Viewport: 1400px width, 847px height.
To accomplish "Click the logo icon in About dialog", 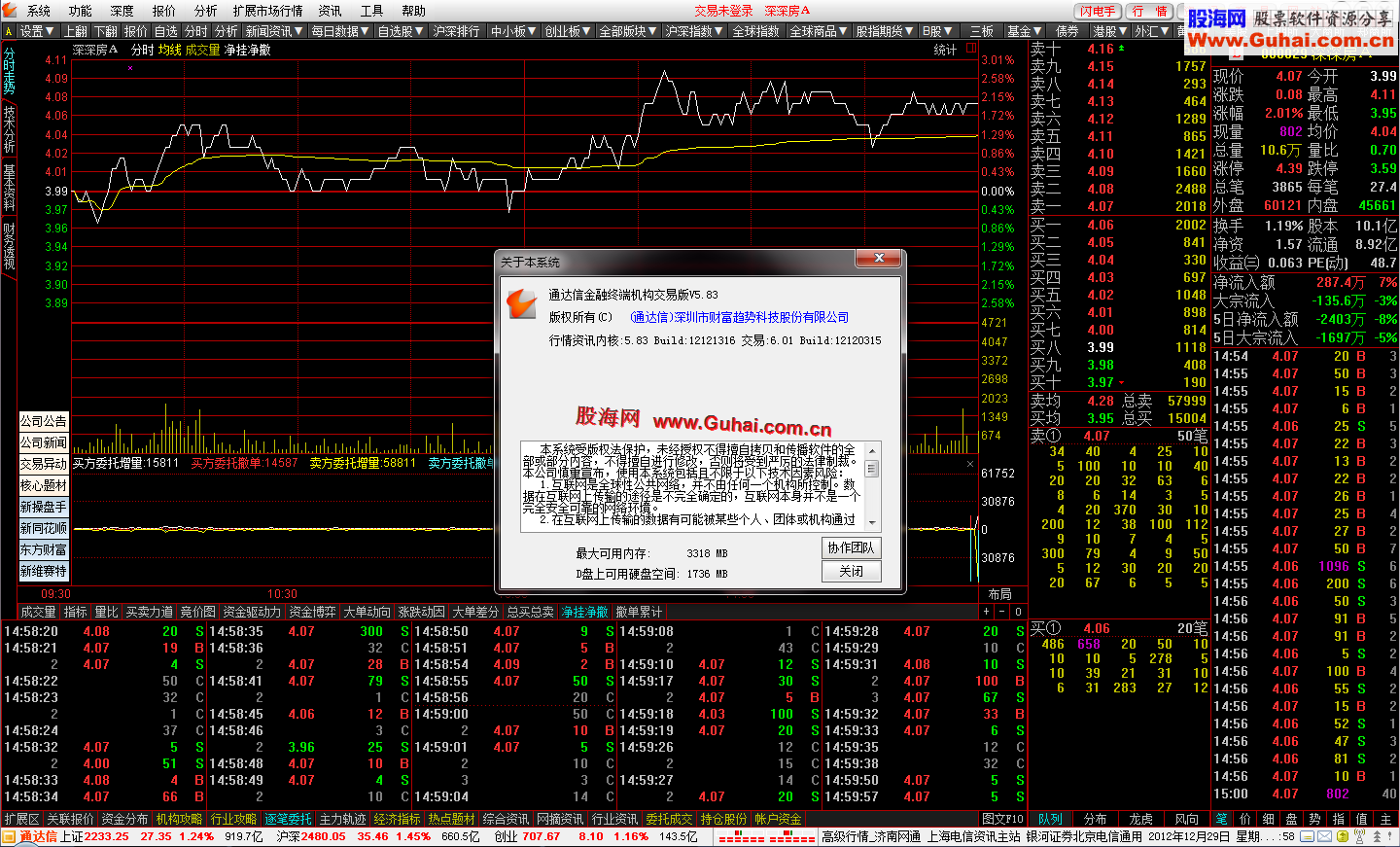I will tap(522, 303).
